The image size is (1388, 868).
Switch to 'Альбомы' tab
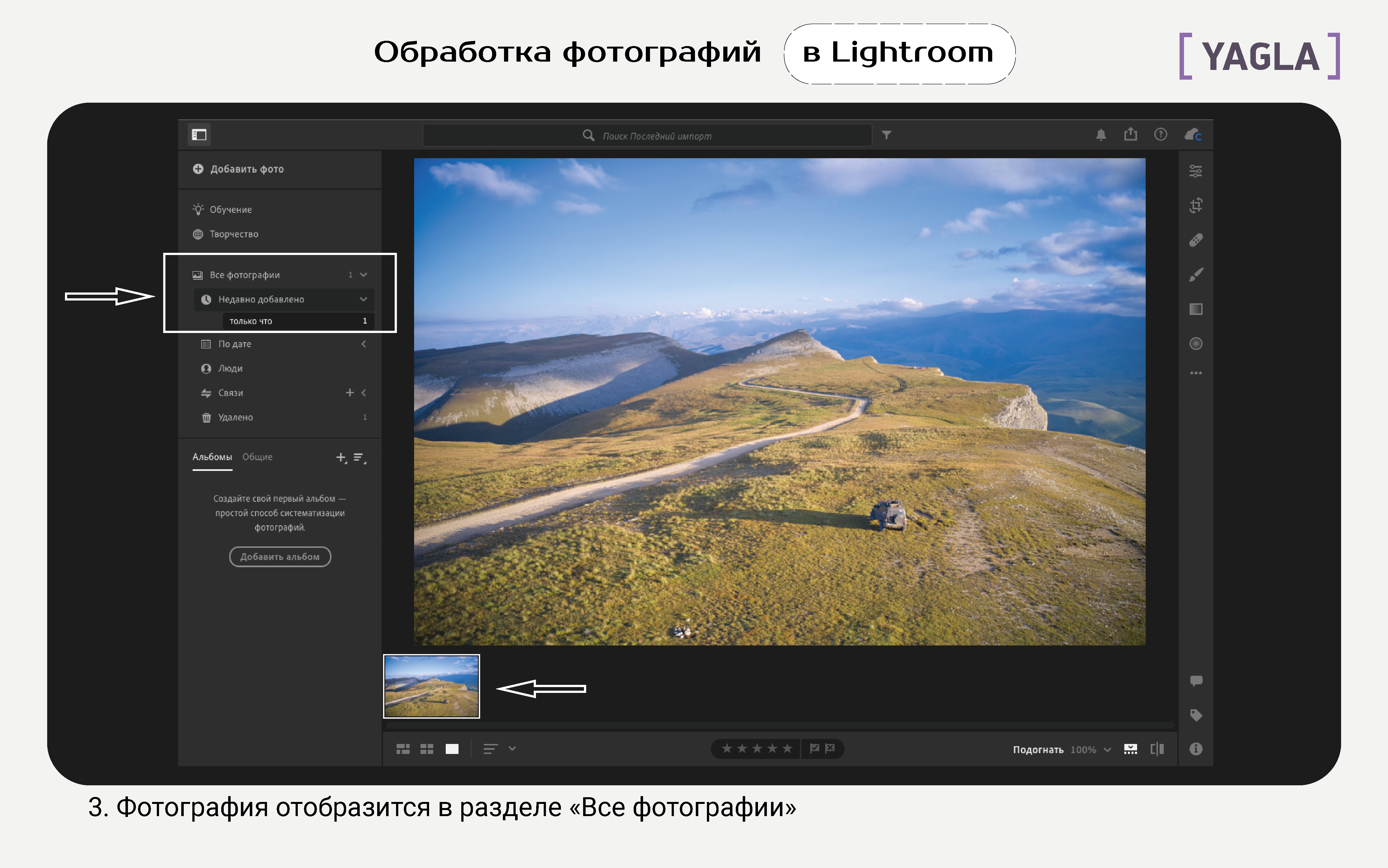pyautogui.click(x=212, y=457)
